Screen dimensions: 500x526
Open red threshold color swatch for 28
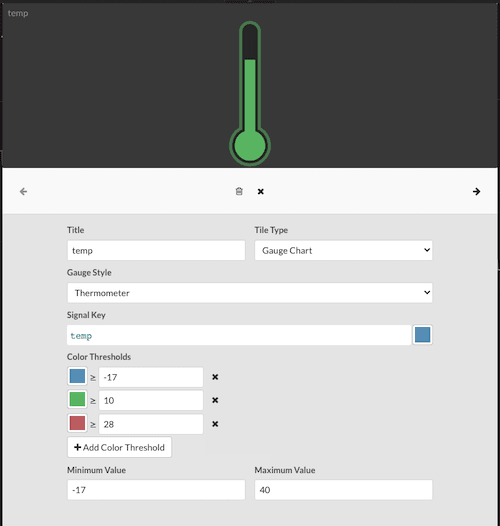77,423
